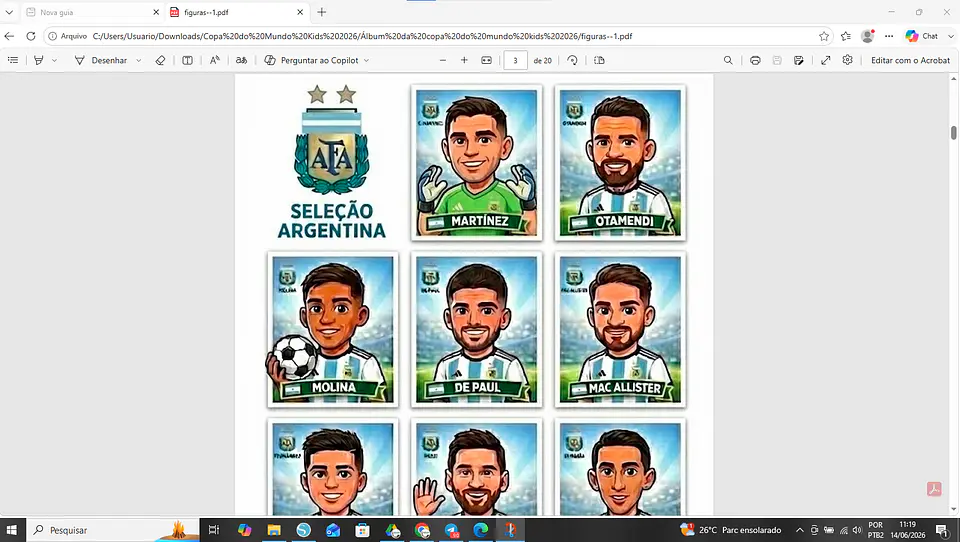Image resolution: width=960 pixels, height=542 pixels.
Task: Click the save icon
Action: (x=777, y=60)
